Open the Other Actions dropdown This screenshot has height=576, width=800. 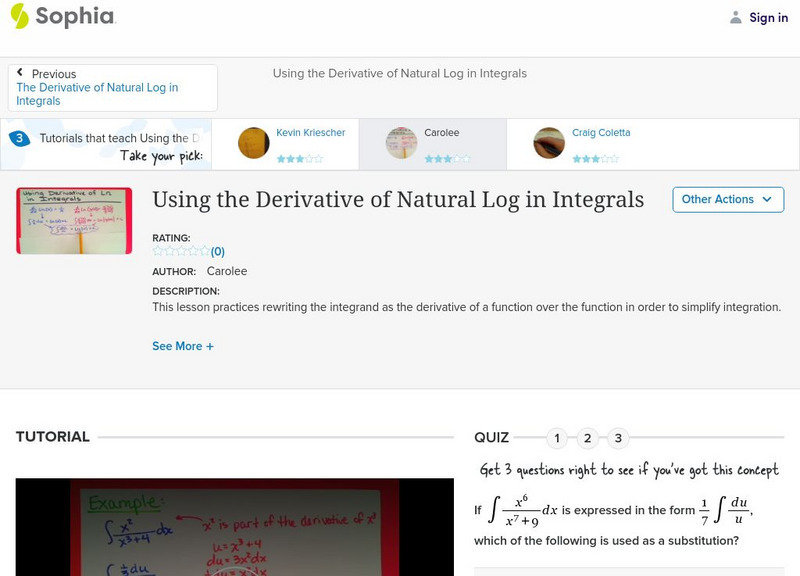click(x=727, y=199)
